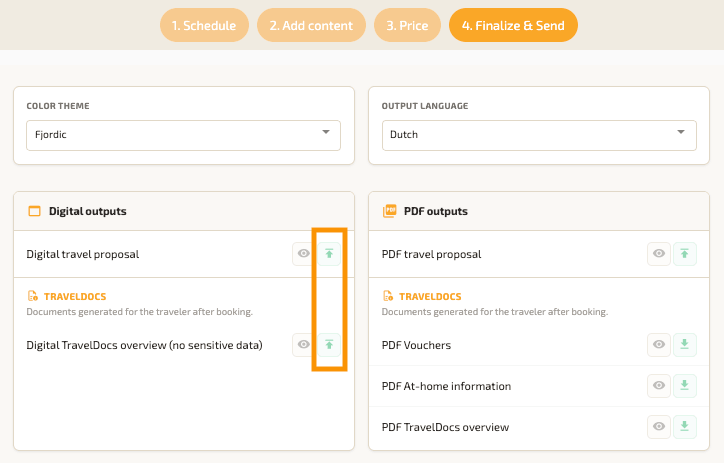Preview the PDF travel proposal with eye icon
This screenshot has height=463, width=724.
659,254
